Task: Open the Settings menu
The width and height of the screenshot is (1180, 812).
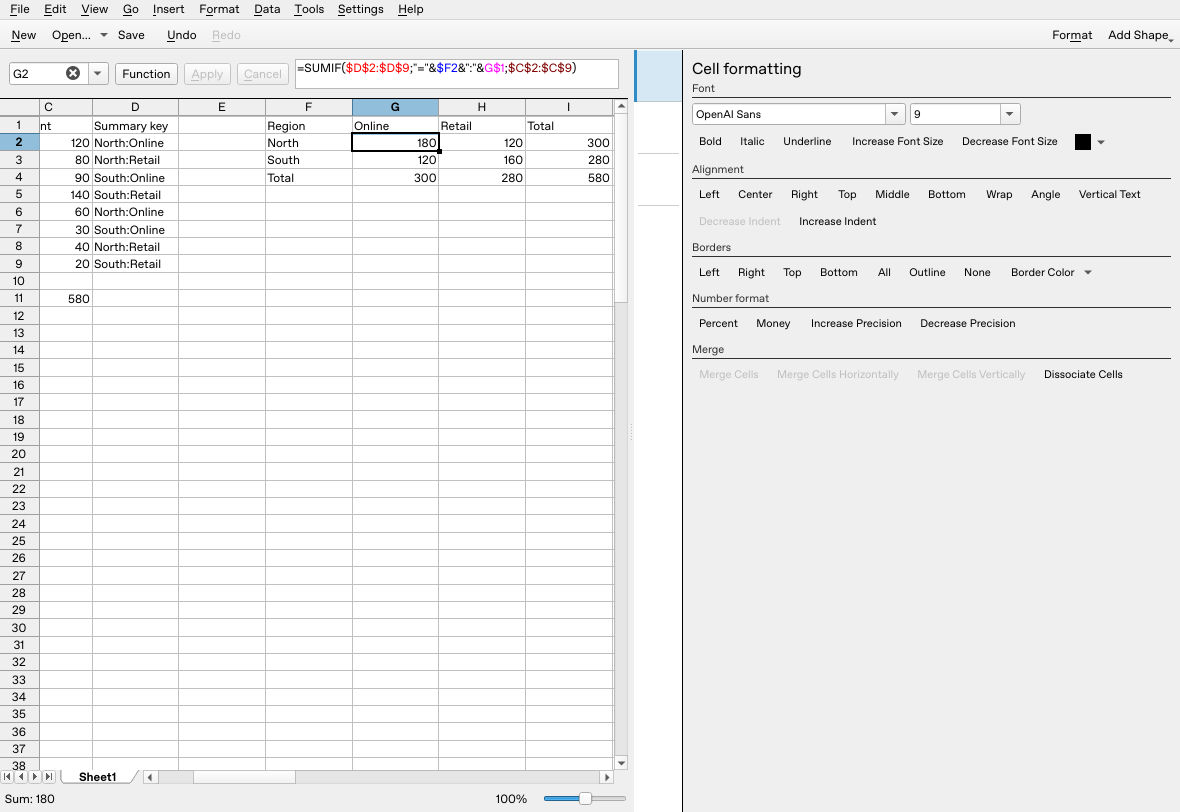Action: (360, 9)
